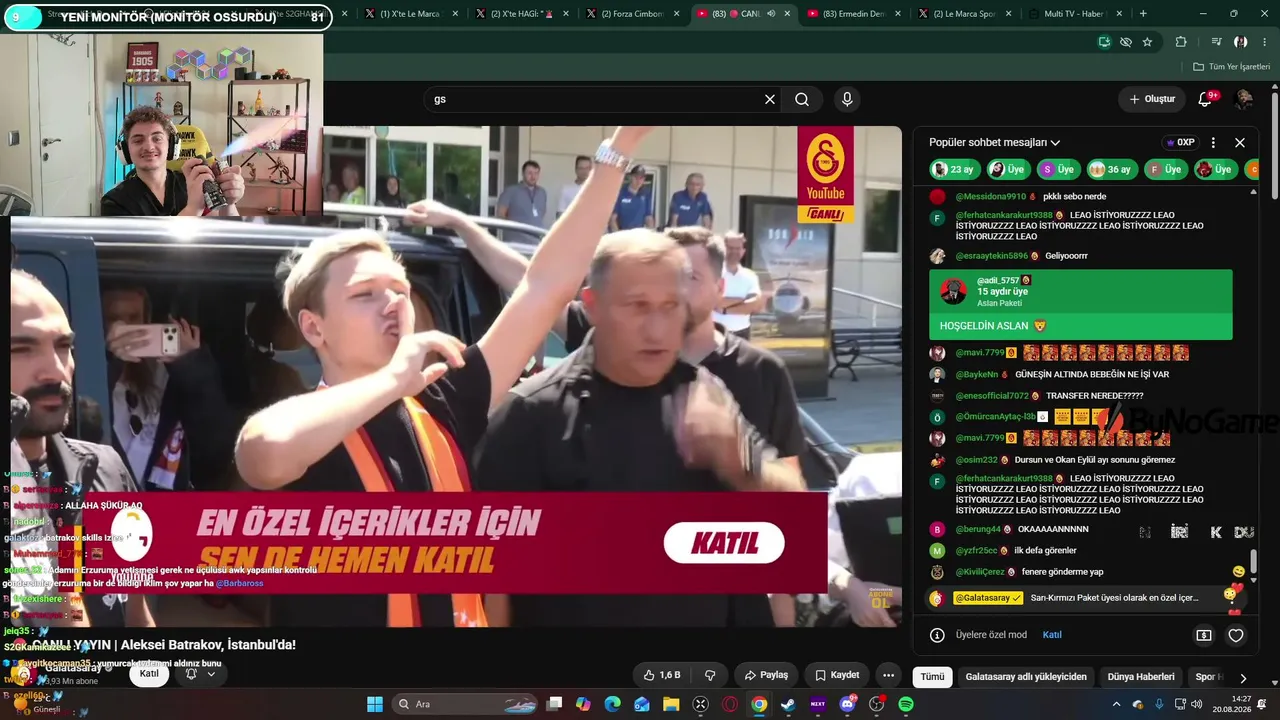1280x720 pixels.
Task: Open the YouTube account avatar menu
Action: [1244, 99]
